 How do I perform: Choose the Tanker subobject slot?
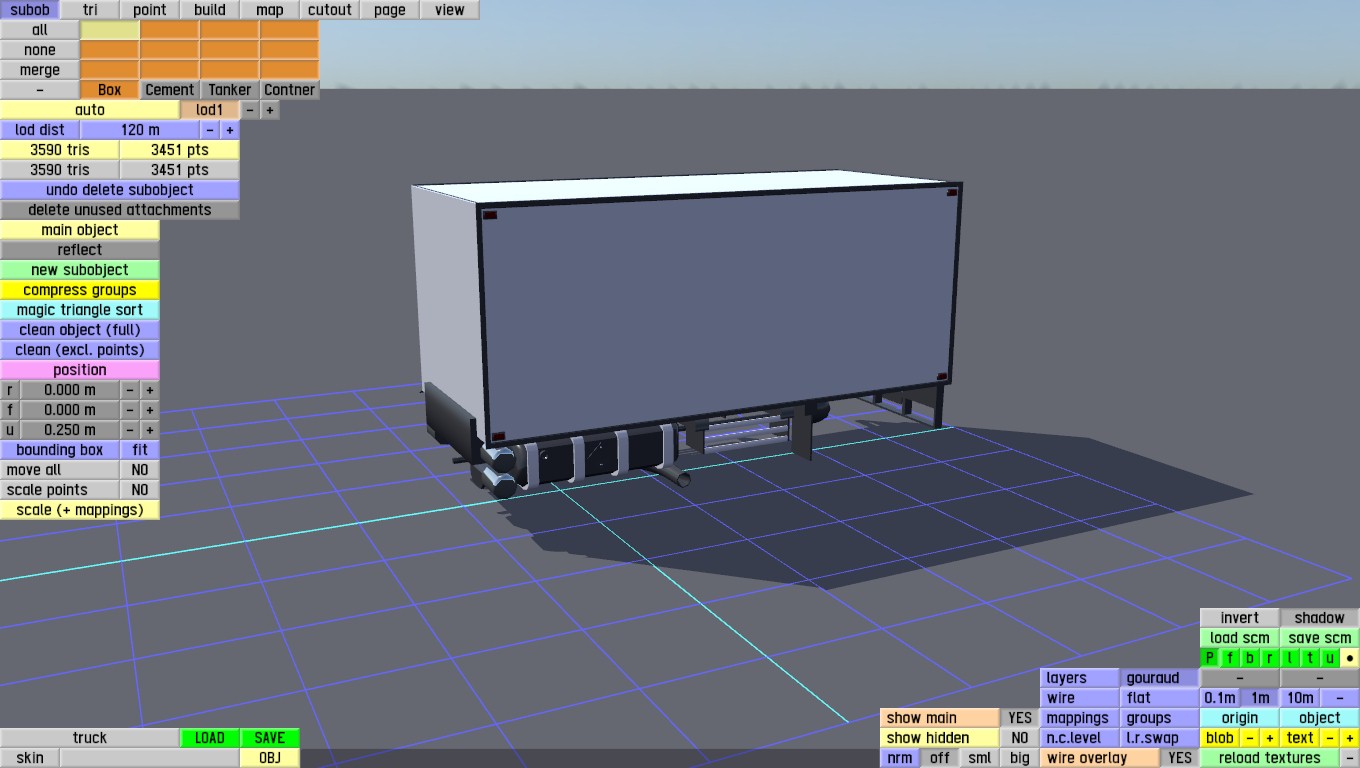click(230, 90)
